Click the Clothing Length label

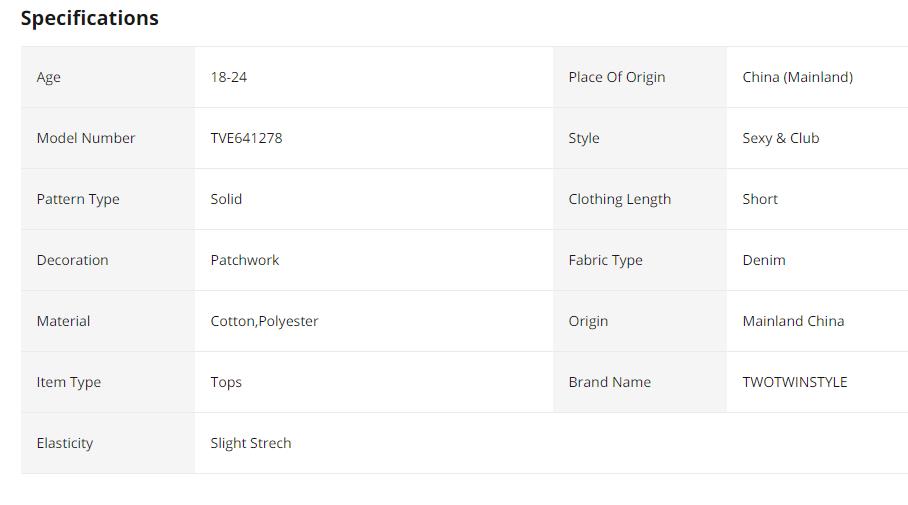pos(619,199)
